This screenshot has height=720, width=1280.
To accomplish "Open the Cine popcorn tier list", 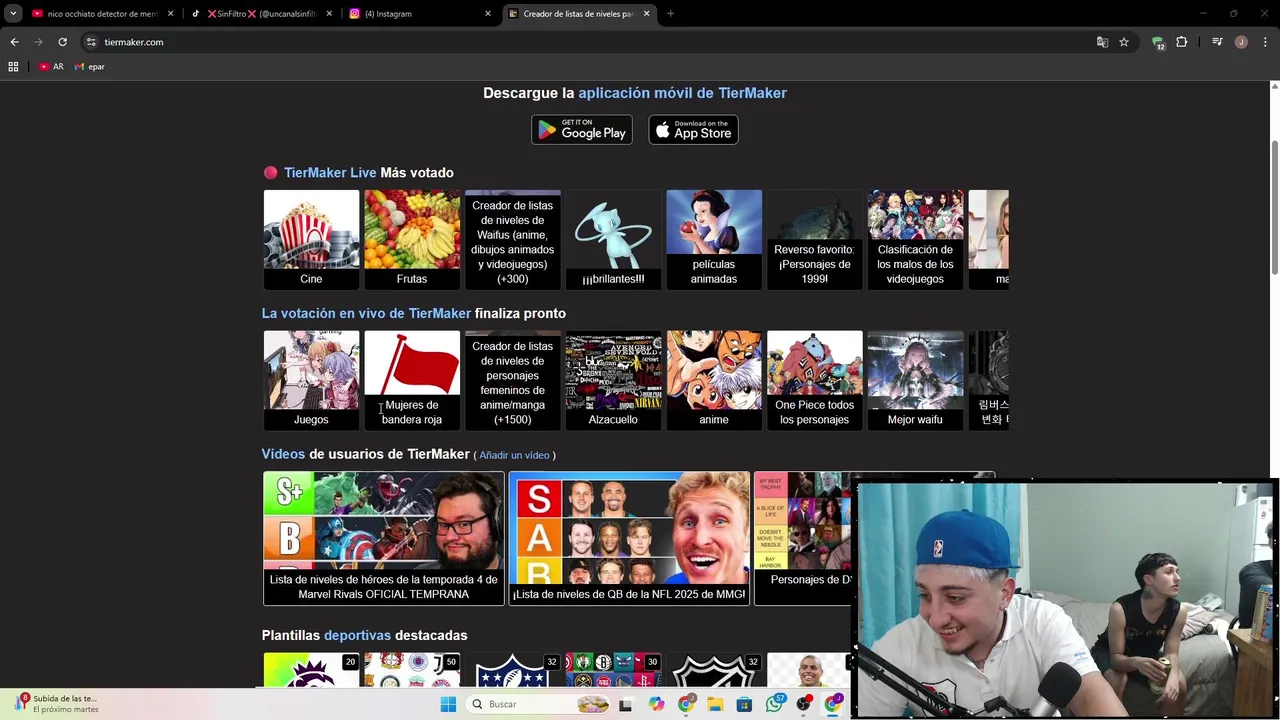I will click(x=311, y=239).
